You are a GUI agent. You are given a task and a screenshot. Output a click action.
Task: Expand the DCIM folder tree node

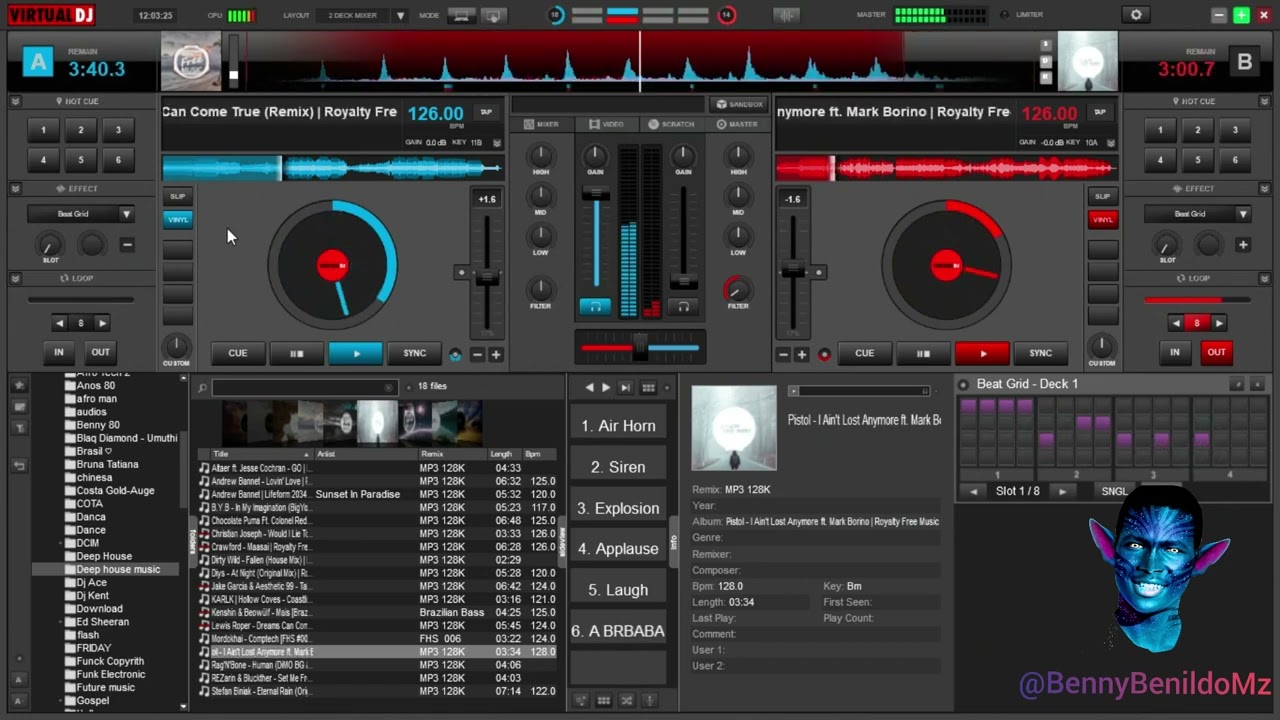61,543
